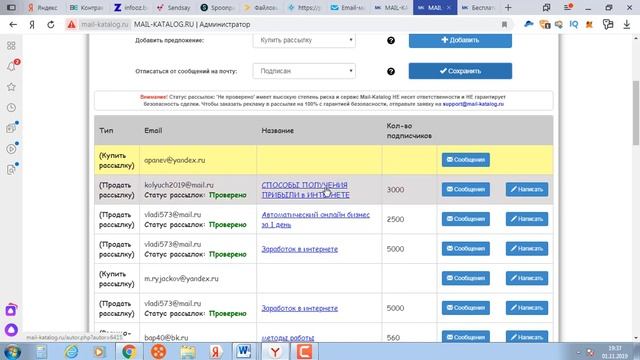Go back with the browser back arrow
Screen dimensions: 640x360
point(13,24)
